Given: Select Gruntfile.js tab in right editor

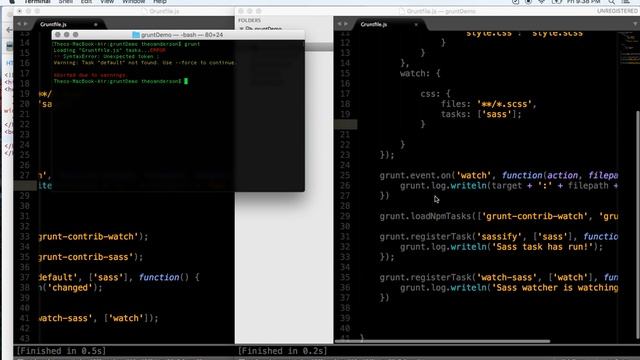Looking at the screenshot, I should click(x=373, y=24).
